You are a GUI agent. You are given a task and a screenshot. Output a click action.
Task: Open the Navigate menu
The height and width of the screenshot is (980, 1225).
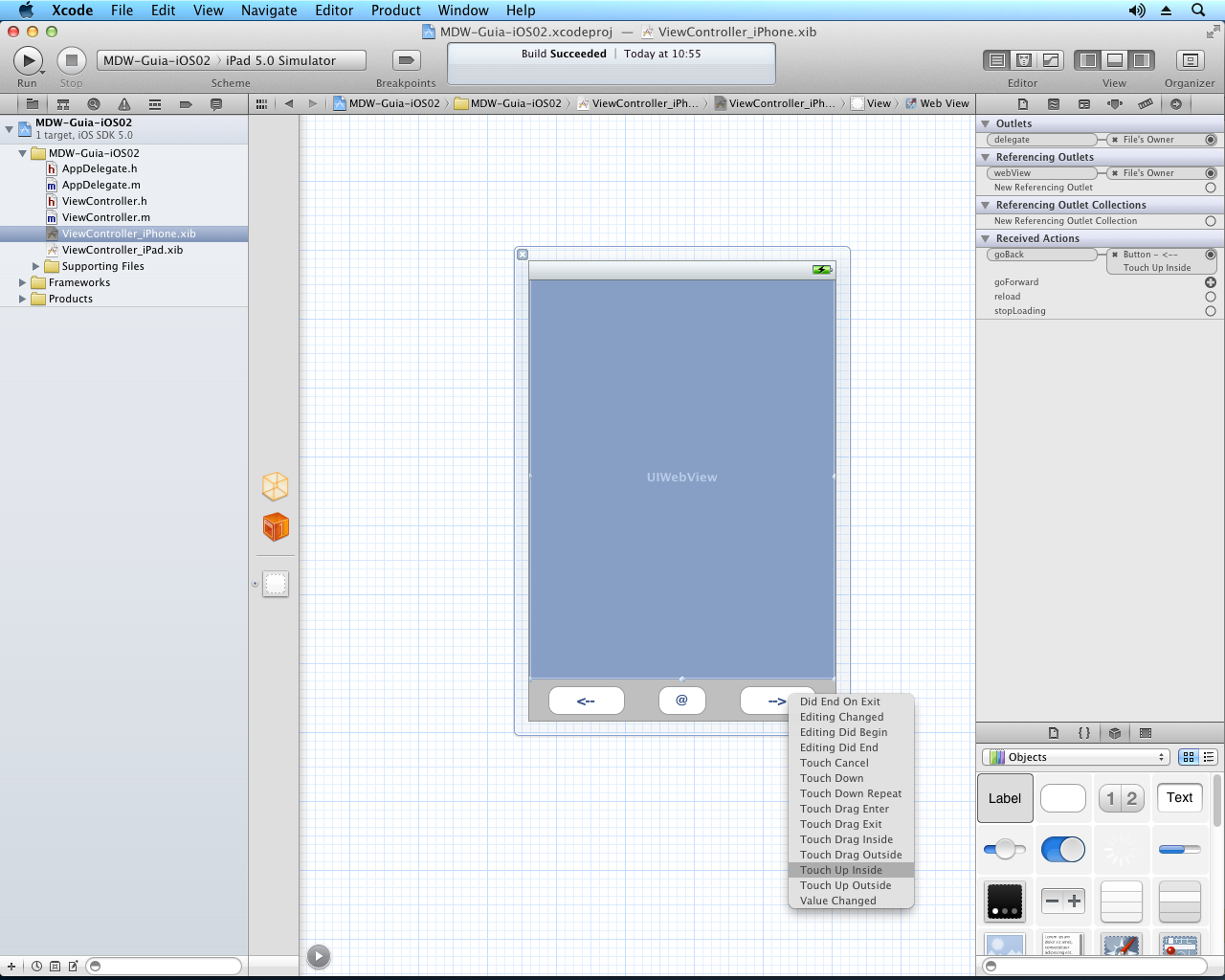(269, 11)
